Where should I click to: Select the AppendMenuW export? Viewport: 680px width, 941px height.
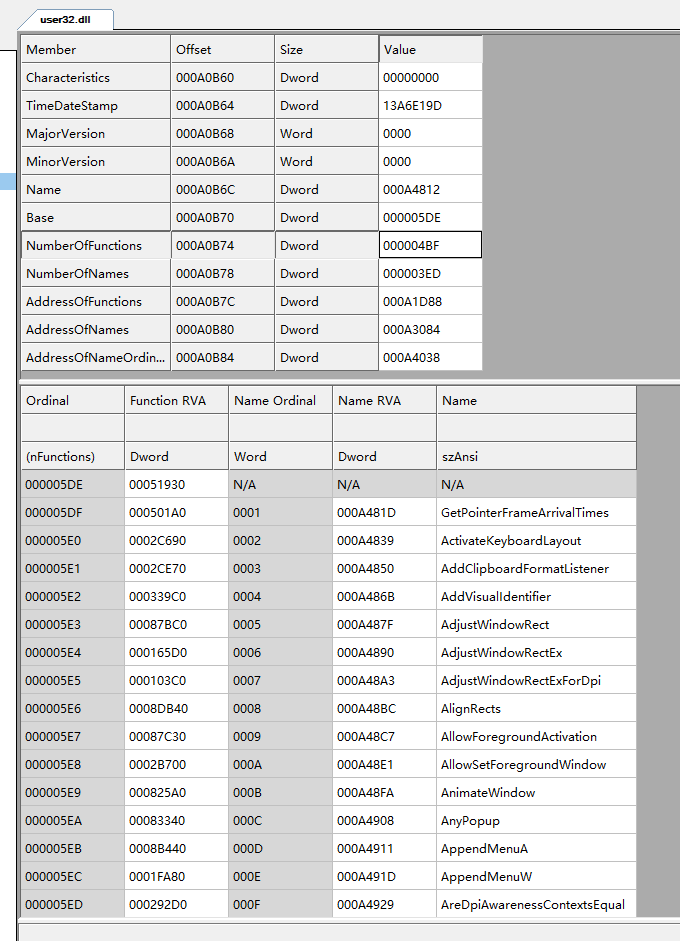537,877
